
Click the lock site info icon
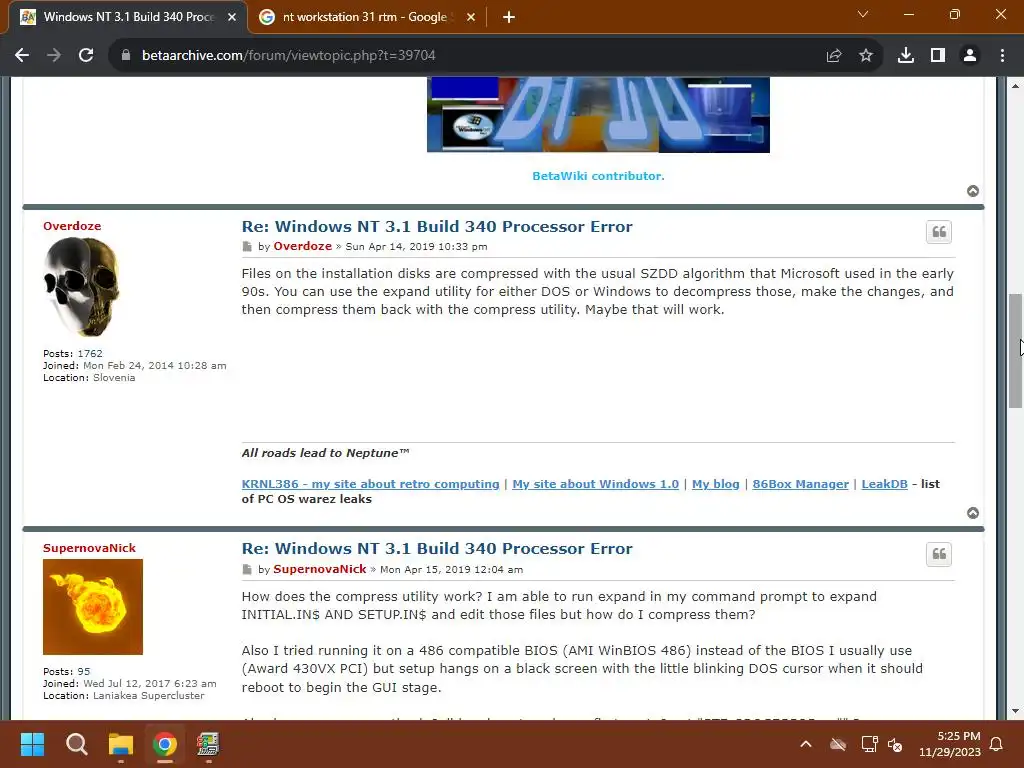[x=125, y=56]
